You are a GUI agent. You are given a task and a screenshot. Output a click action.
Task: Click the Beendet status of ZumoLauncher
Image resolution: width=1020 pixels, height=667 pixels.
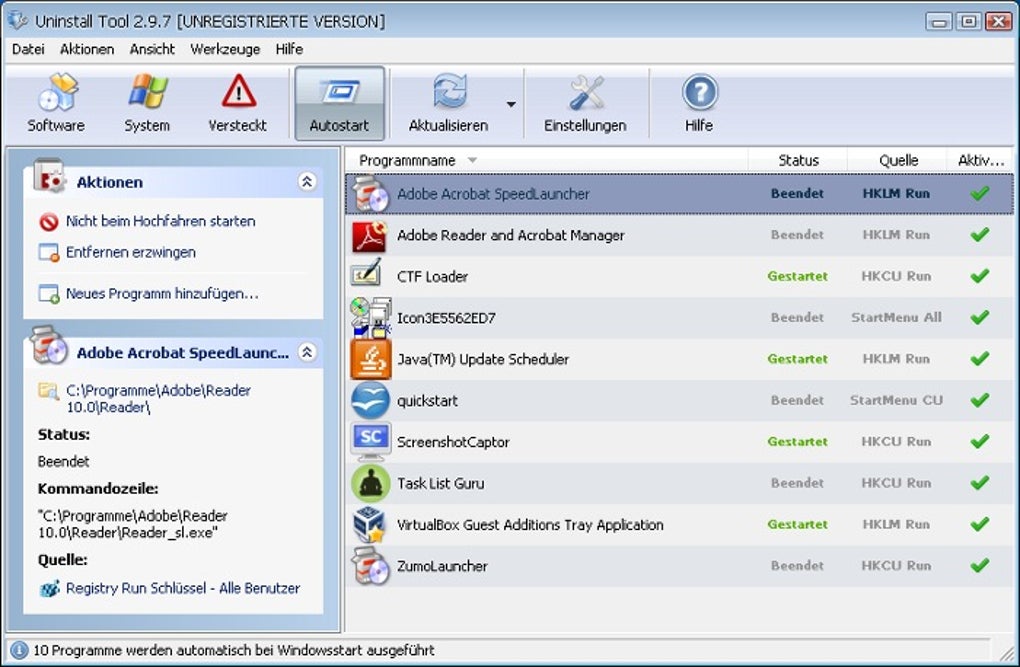click(798, 565)
